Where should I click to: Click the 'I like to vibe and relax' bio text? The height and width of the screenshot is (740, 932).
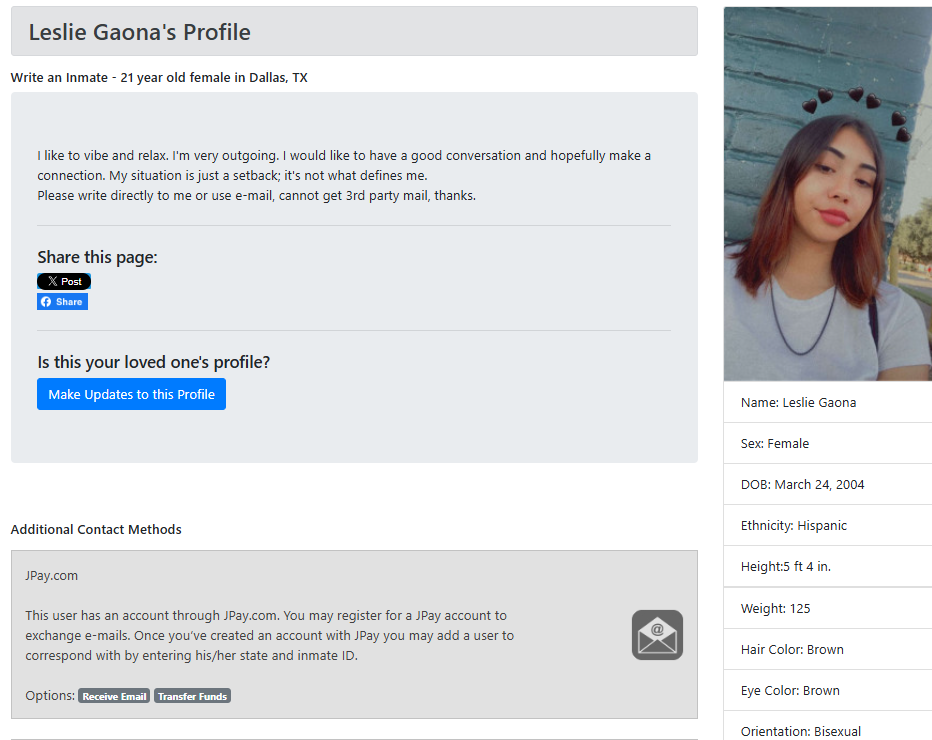pyautogui.click(x=344, y=165)
